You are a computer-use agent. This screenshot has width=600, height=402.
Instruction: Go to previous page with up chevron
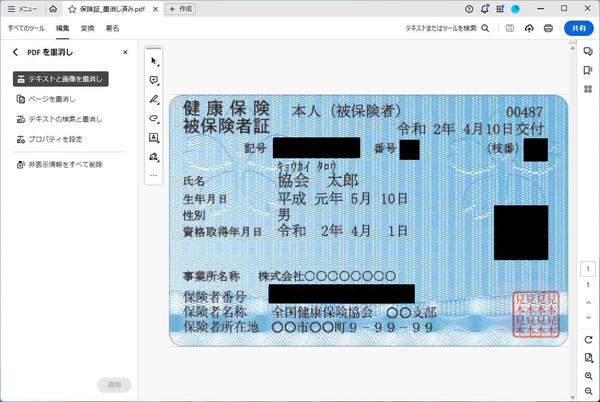click(x=588, y=303)
